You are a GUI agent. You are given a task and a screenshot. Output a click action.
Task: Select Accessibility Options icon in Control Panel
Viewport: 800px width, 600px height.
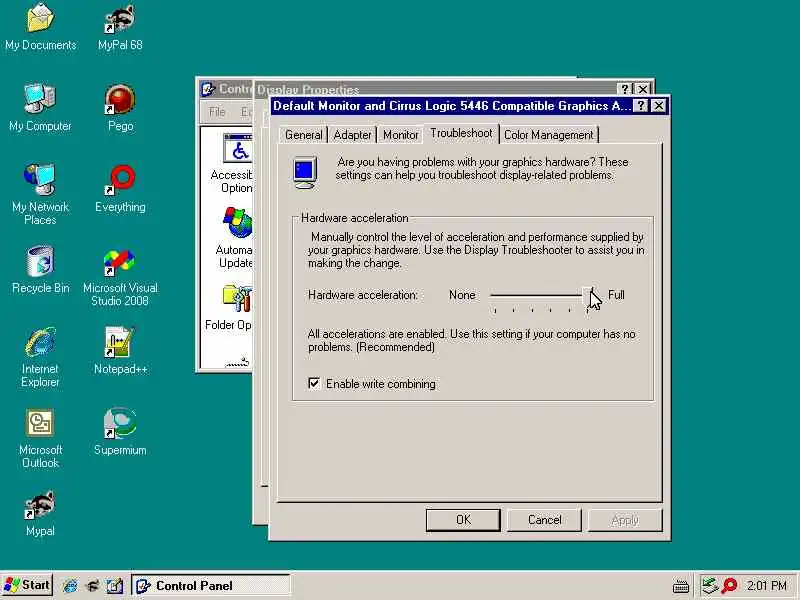(x=236, y=163)
